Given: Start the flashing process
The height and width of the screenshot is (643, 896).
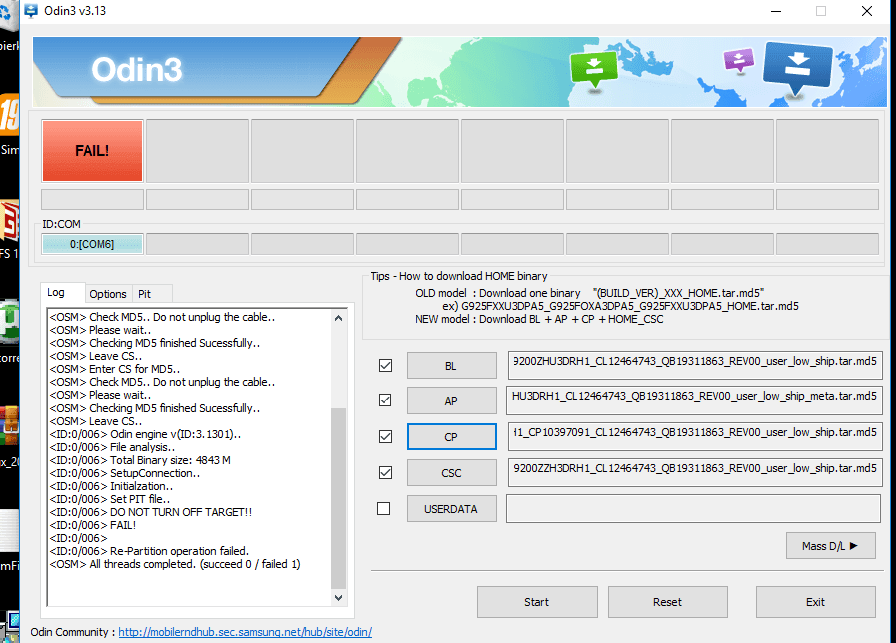Looking at the screenshot, I should pyautogui.click(x=537, y=602).
